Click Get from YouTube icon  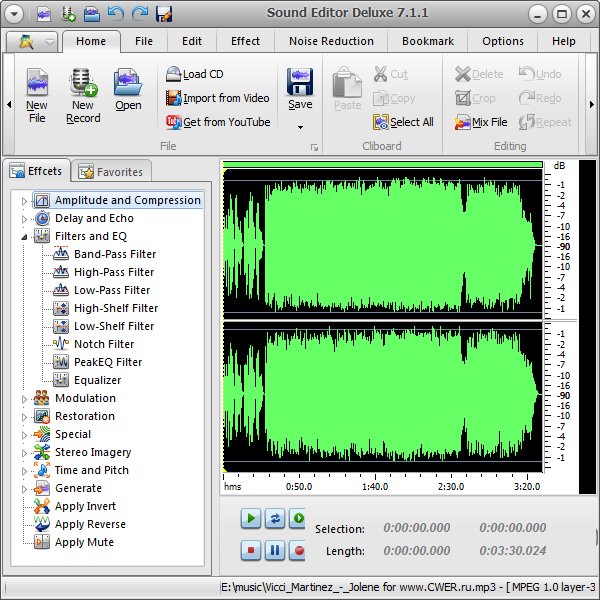tap(173, 122)
